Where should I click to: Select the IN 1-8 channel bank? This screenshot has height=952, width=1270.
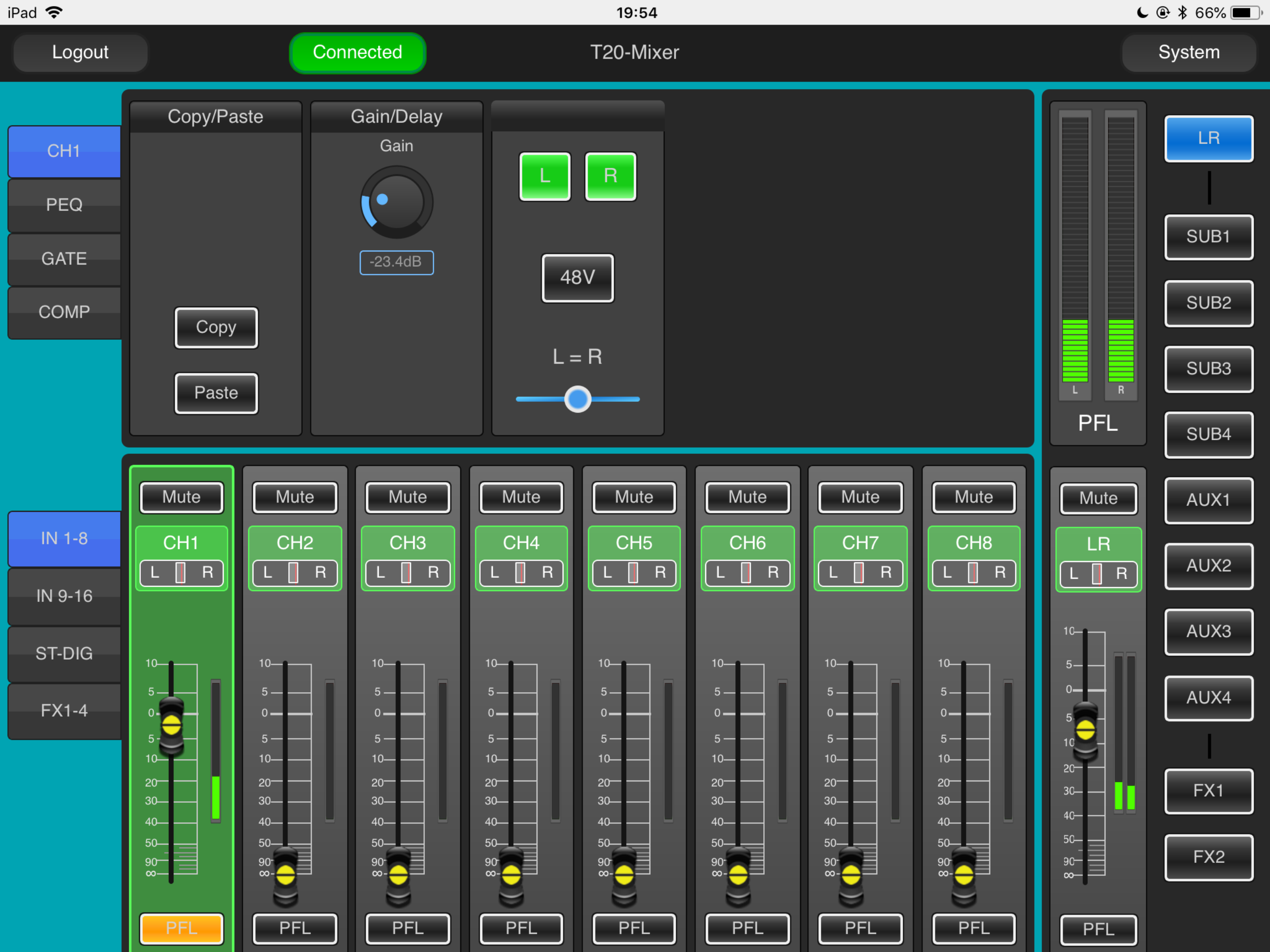pos(64,539)
